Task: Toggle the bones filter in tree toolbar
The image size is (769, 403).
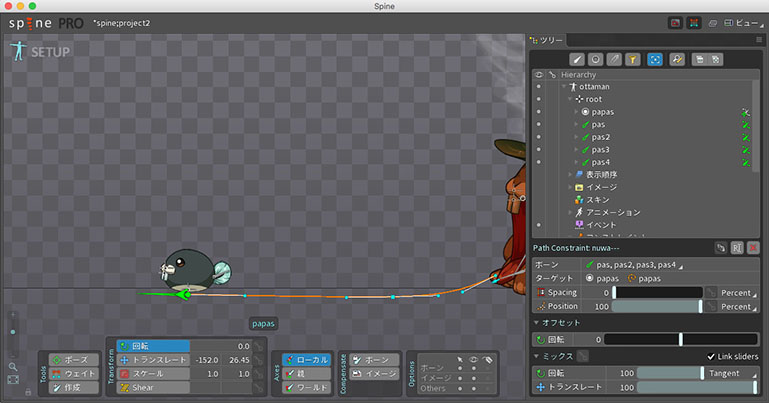Action: (x=577, y=60)
